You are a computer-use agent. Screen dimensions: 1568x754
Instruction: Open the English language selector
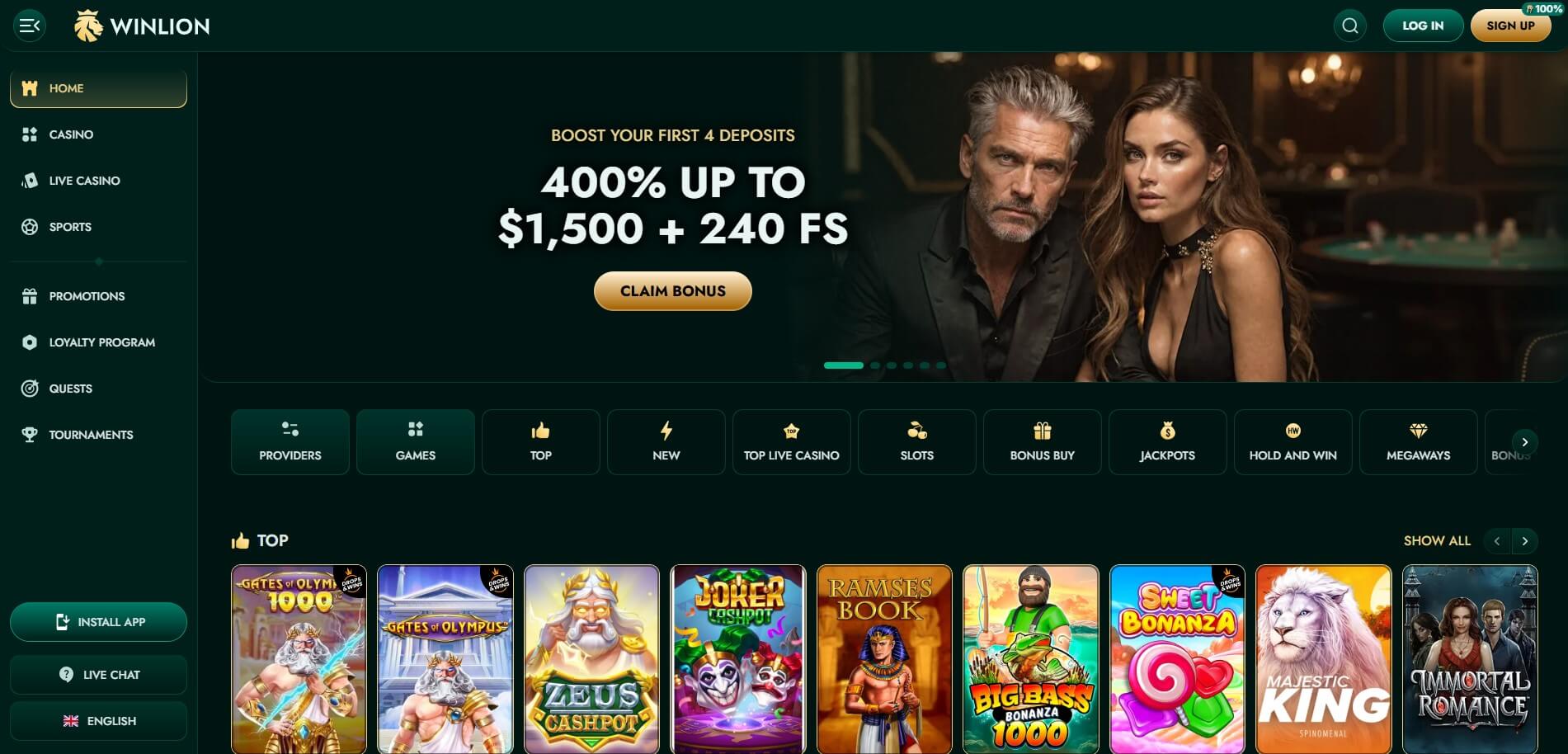coord(98,721)
